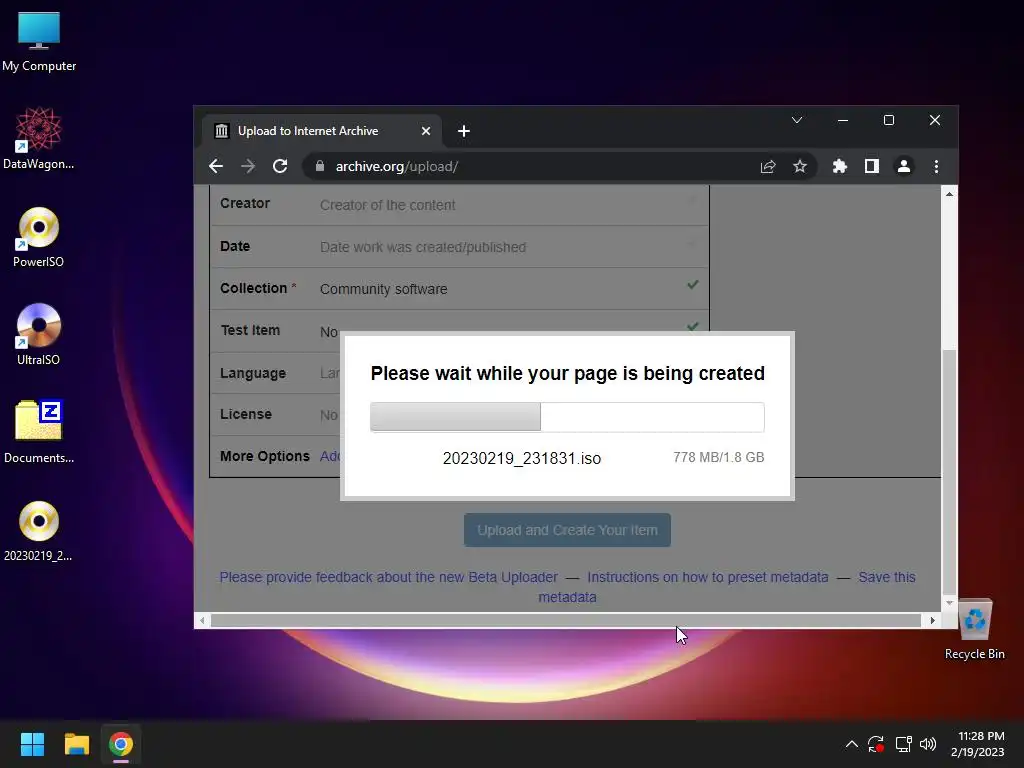Click the Chrome forward arrow

point(248,167)
